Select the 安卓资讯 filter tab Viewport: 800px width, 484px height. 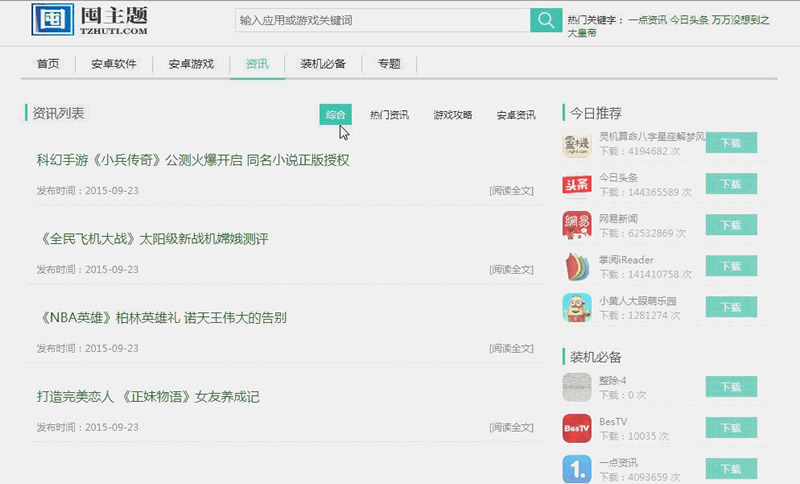516,115
